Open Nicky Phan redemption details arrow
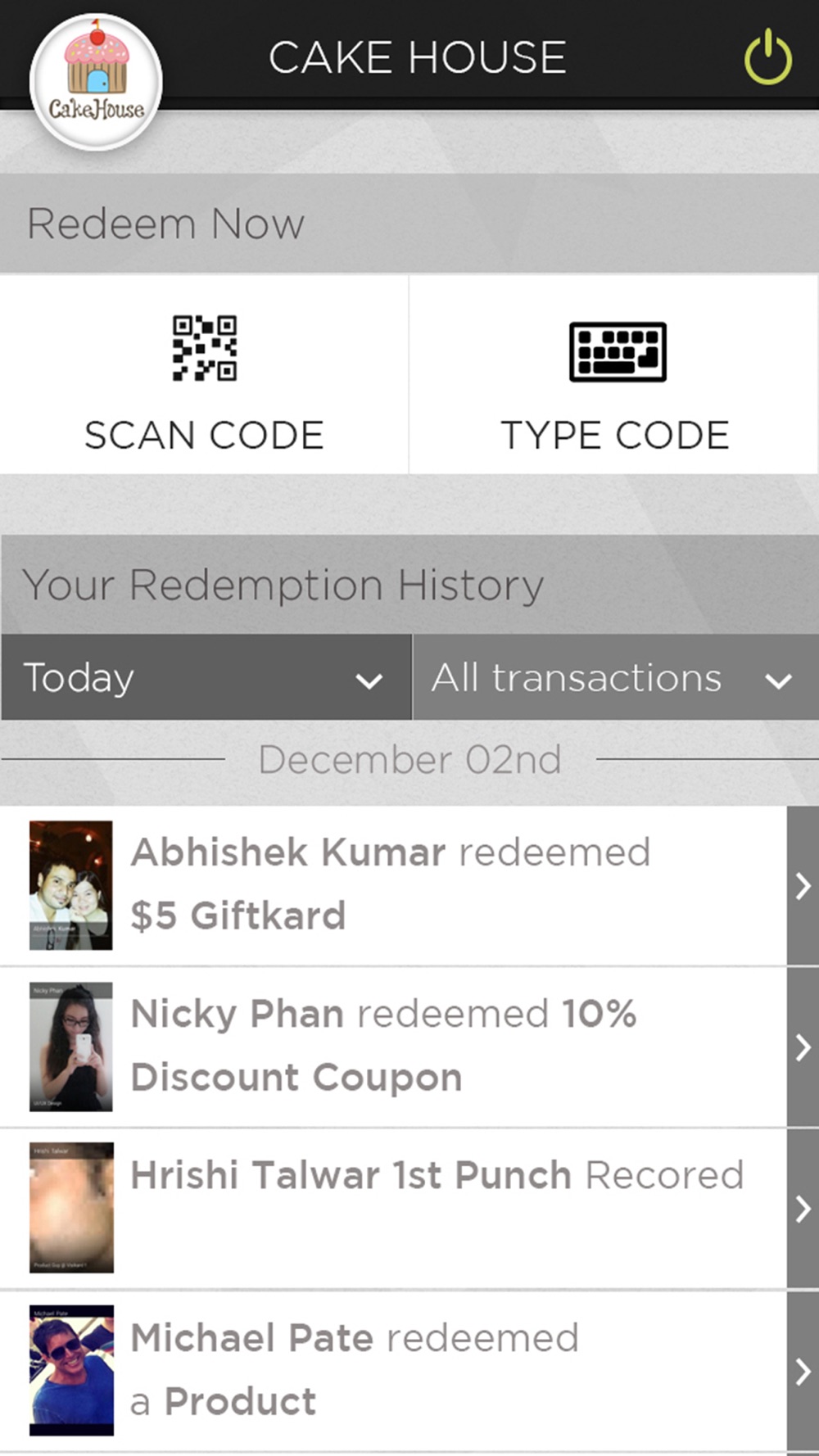Image resolution: width=819 pixels, height=1456 pixels. [x=803, y=1047]
